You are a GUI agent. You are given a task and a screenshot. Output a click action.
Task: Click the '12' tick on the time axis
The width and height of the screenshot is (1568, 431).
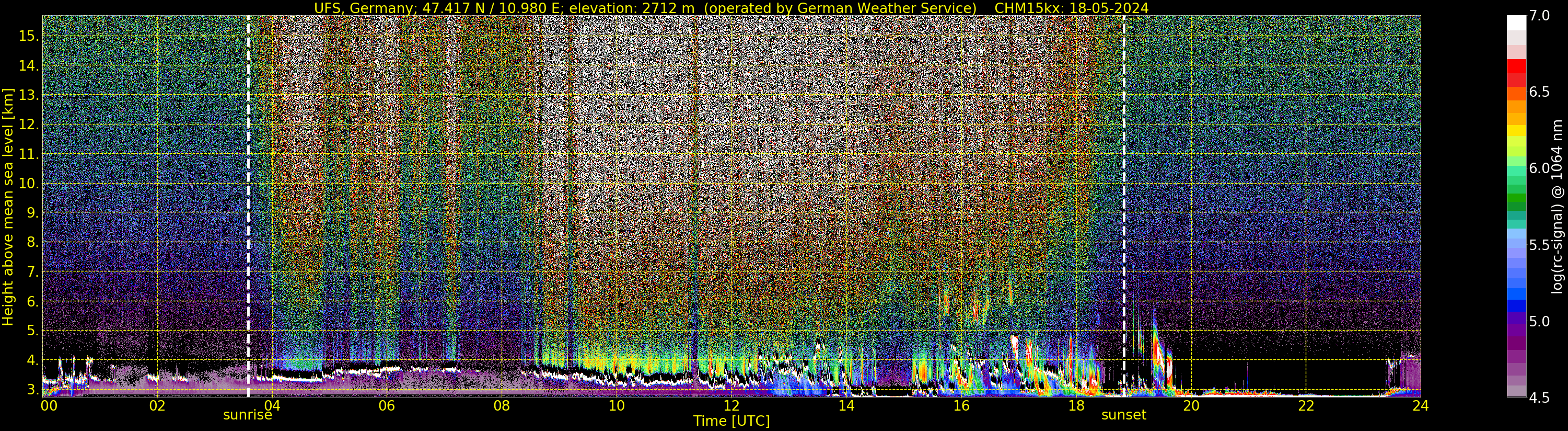click(x=731, y=405)
